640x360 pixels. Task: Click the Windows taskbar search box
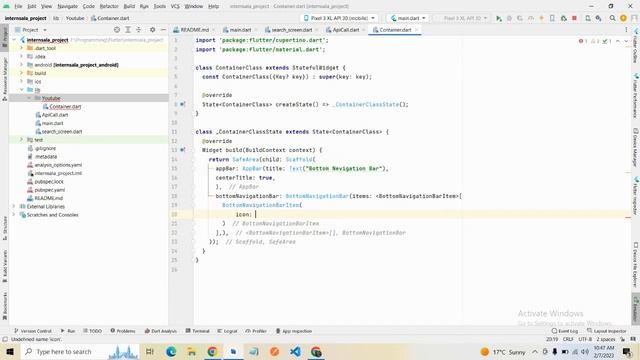[x=80, y=351]
